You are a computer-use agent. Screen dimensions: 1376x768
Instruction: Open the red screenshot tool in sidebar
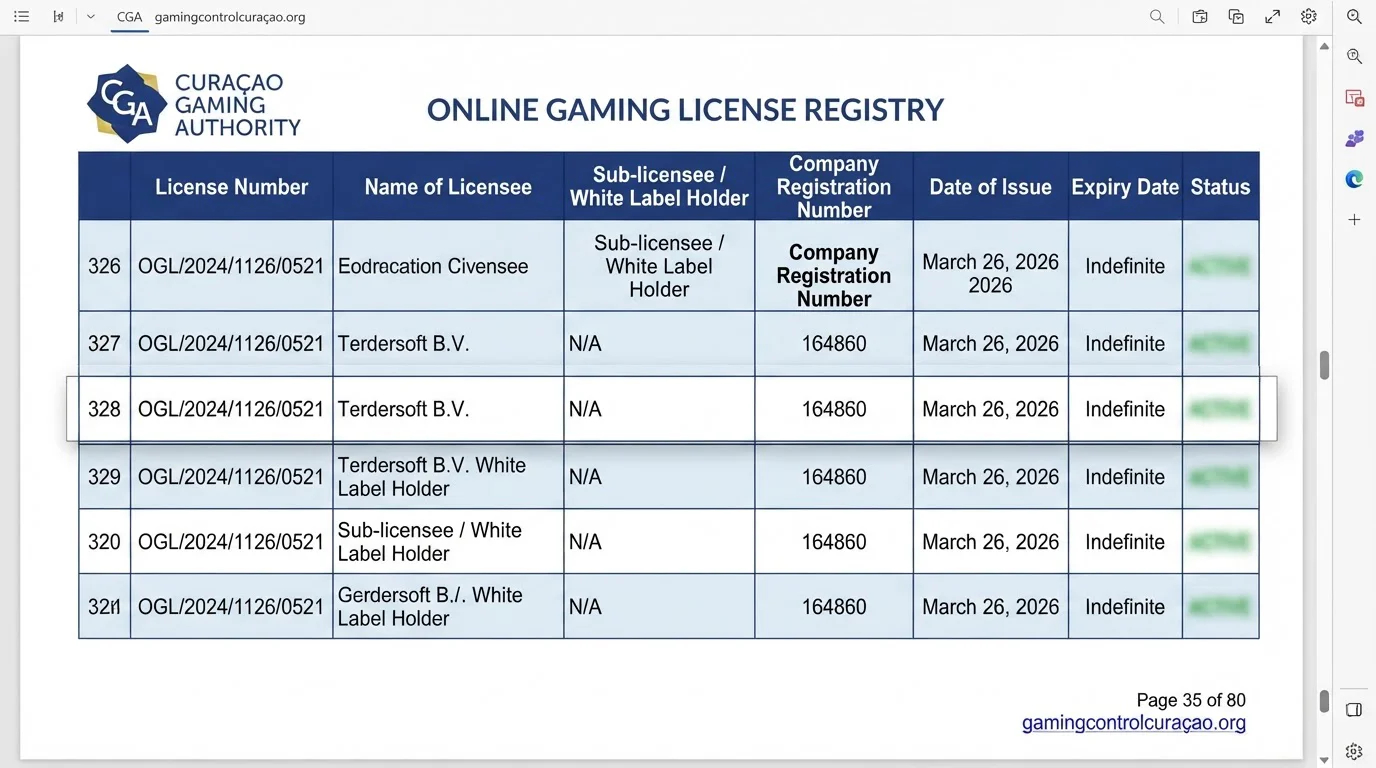tap(1354, 98)
